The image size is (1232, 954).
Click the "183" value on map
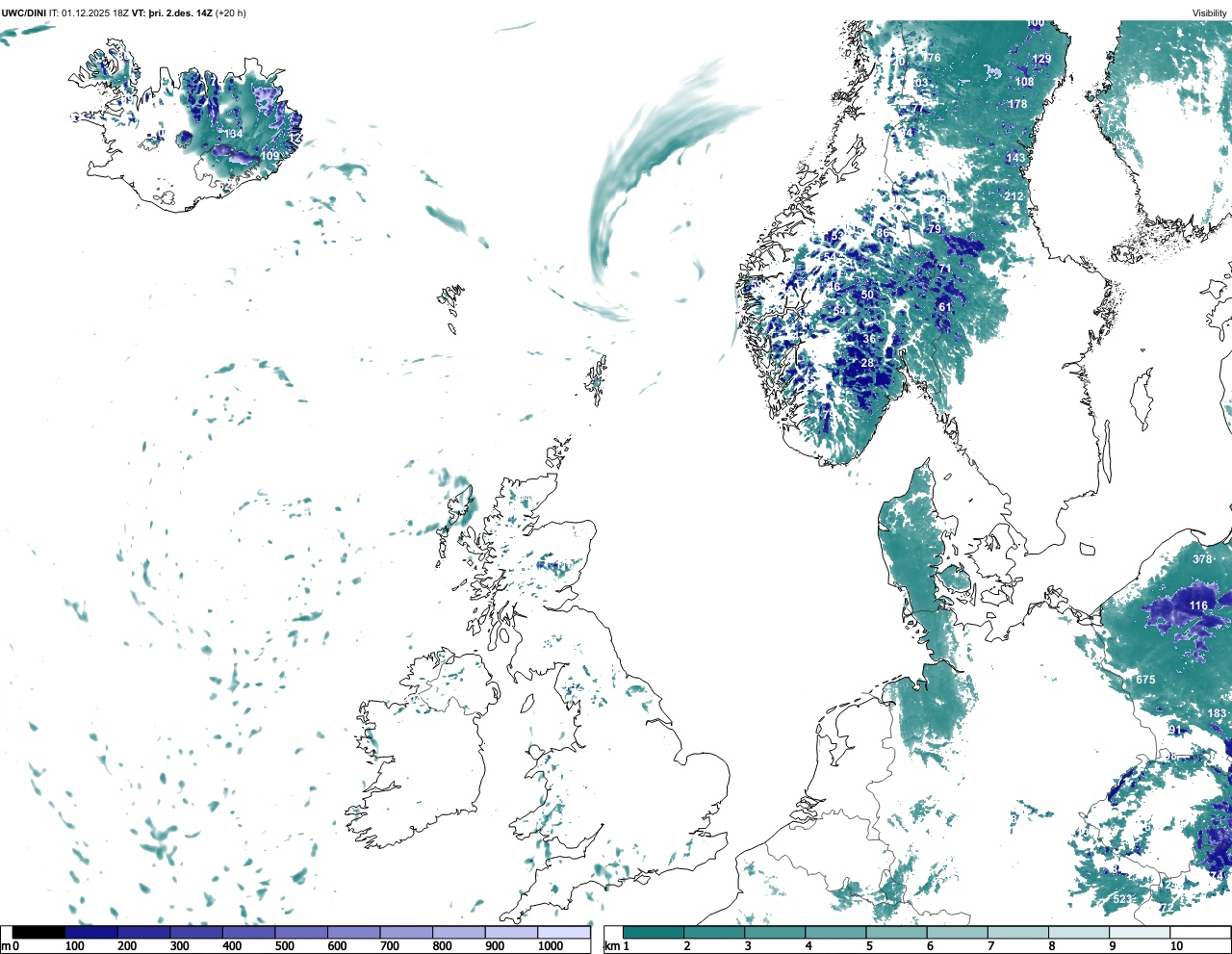[1218, 713]
